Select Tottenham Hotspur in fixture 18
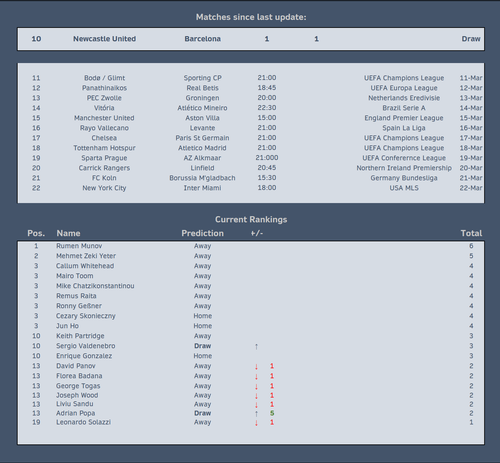The image size is (500, 463). [104, 148]
